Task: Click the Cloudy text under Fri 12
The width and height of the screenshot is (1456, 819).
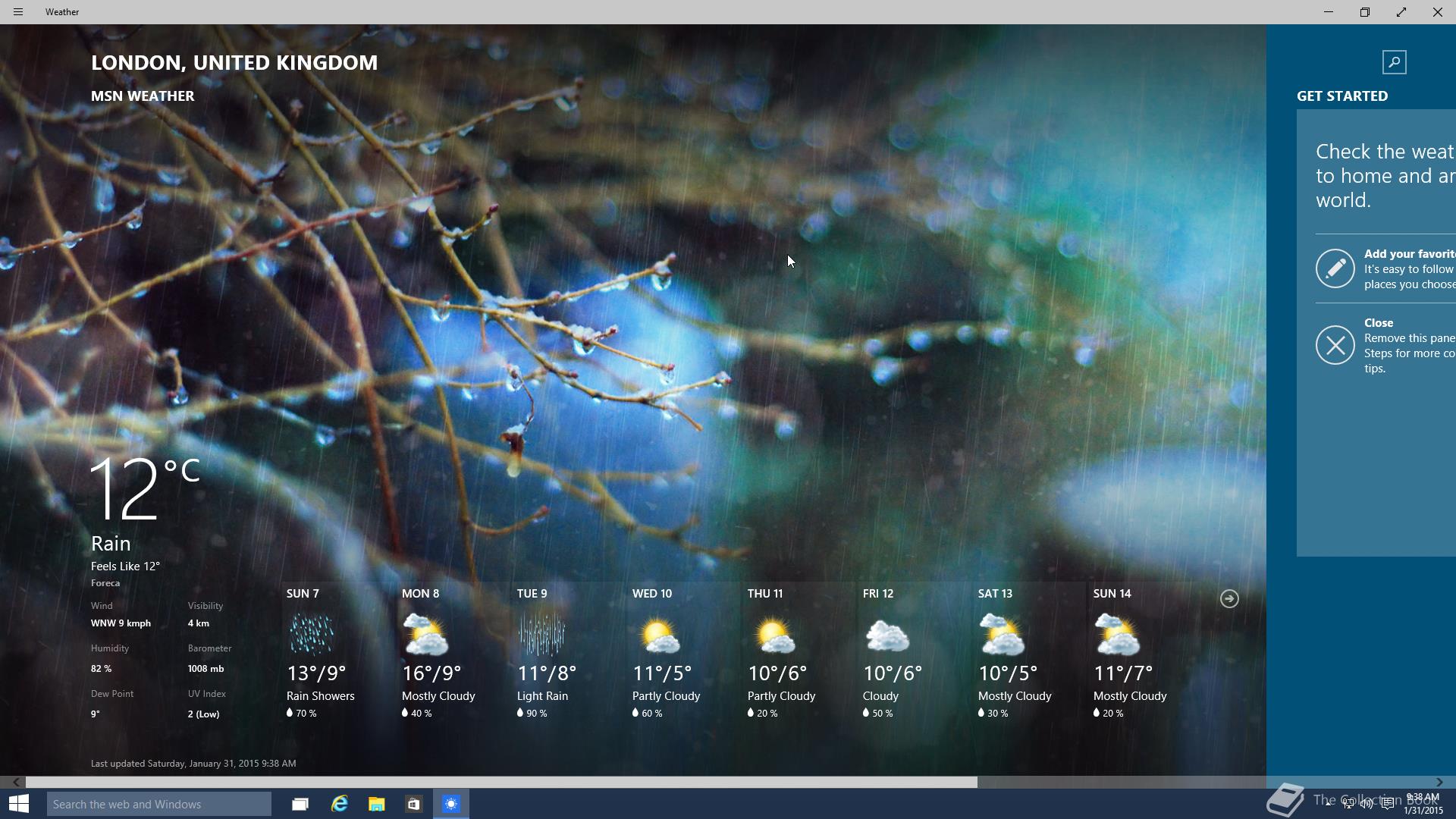Action: [x=880, y=695]
